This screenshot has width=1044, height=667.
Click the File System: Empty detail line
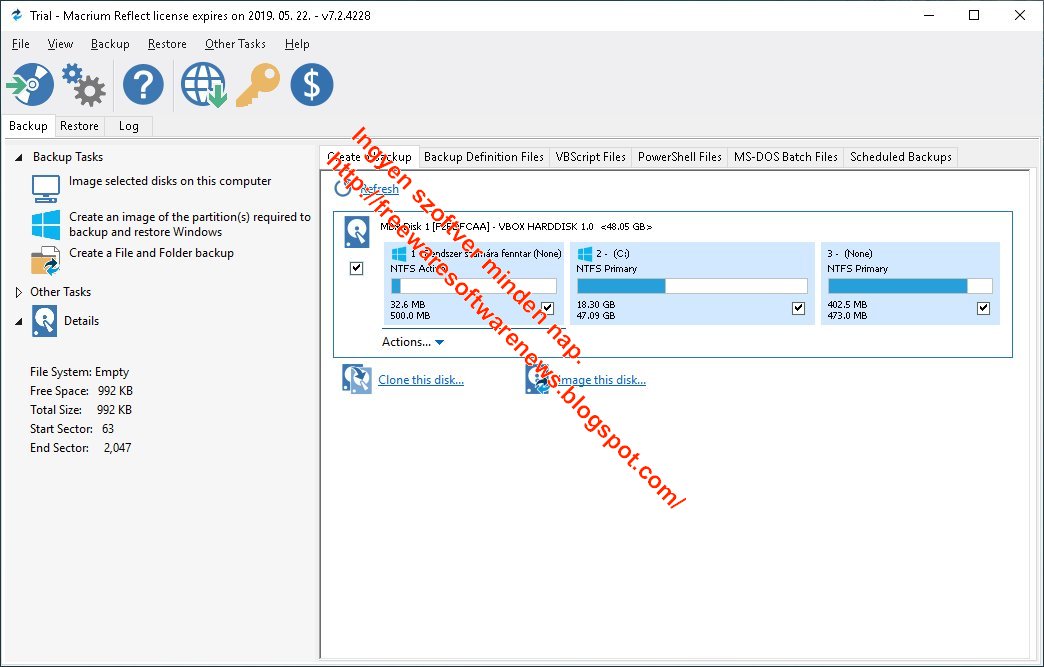pyautogui.click(x=79, y=372)
